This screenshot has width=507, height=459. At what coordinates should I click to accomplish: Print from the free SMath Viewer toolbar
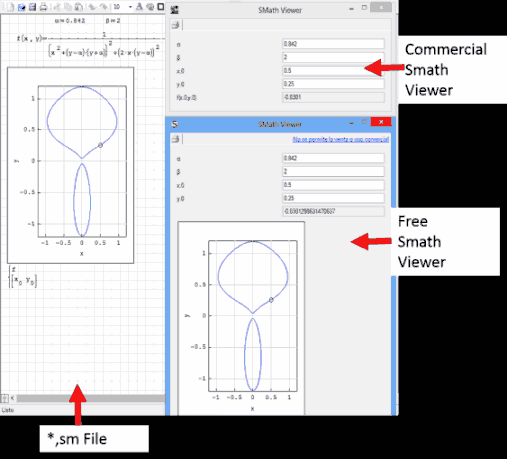(x=175, y=139)
